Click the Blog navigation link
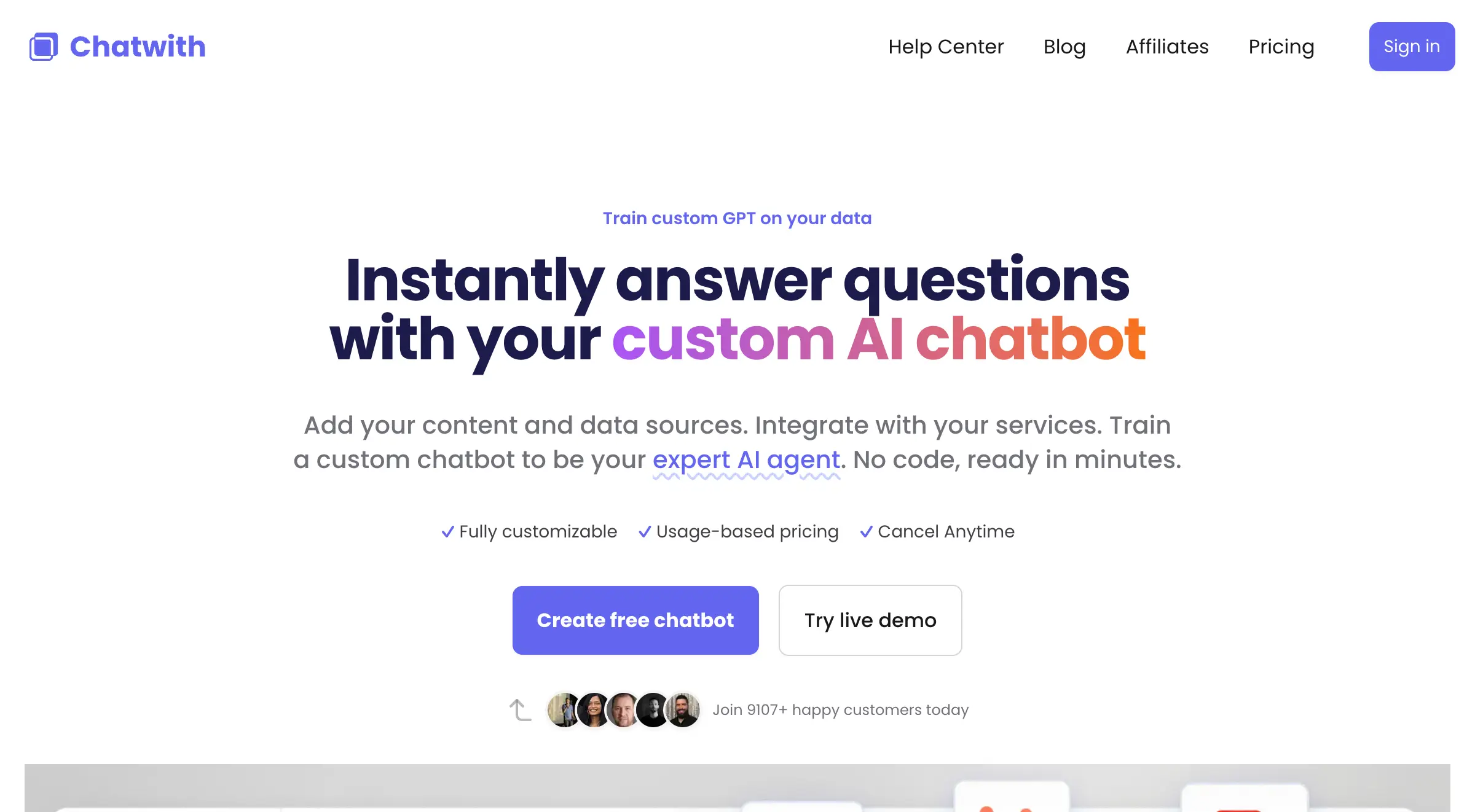Viewport: 1475px width, 812px height. [1064, 46]
